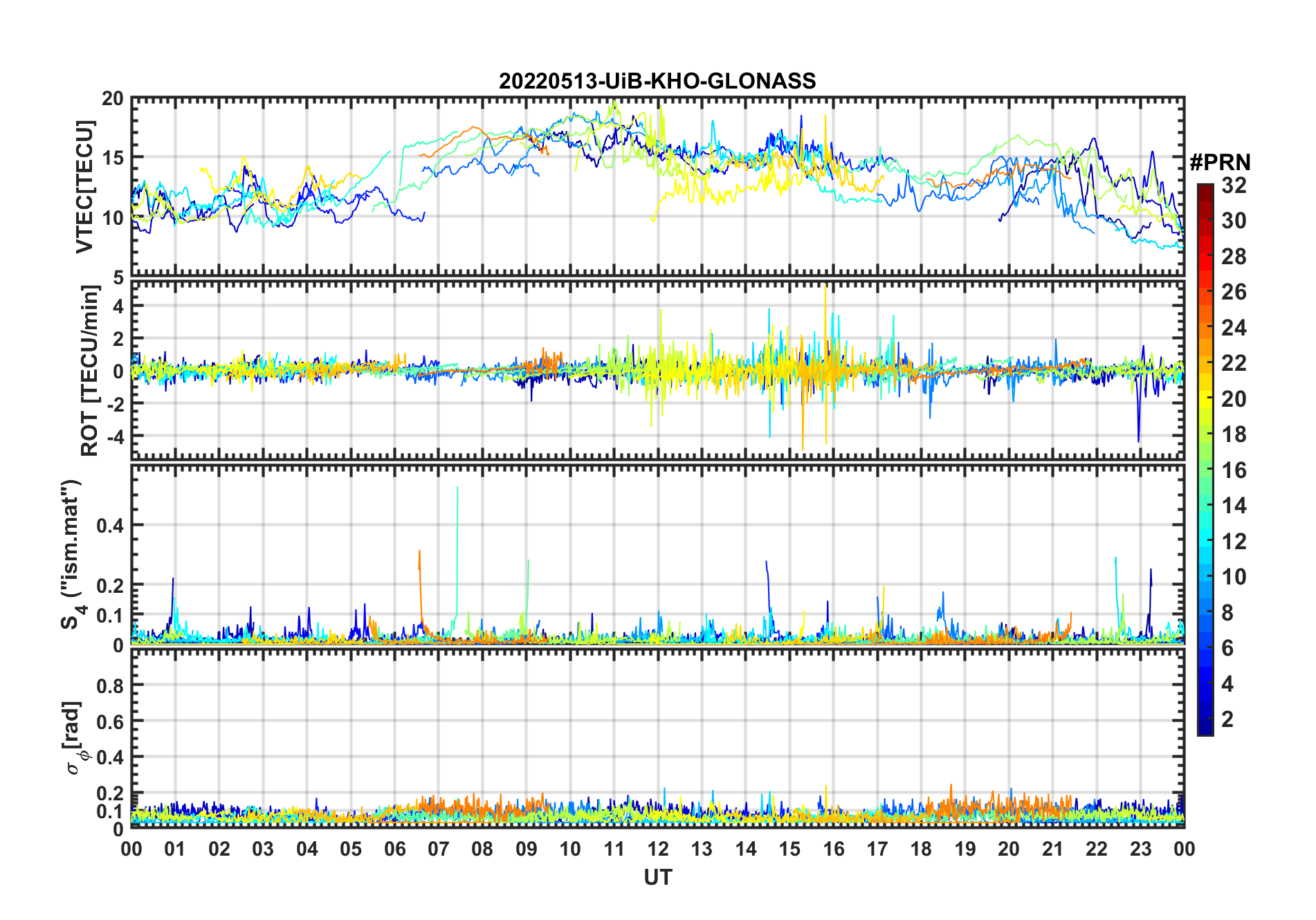Click UT axis tick label "13"
This screenshot has height=920, width=1316.
(x=702, y=849)
